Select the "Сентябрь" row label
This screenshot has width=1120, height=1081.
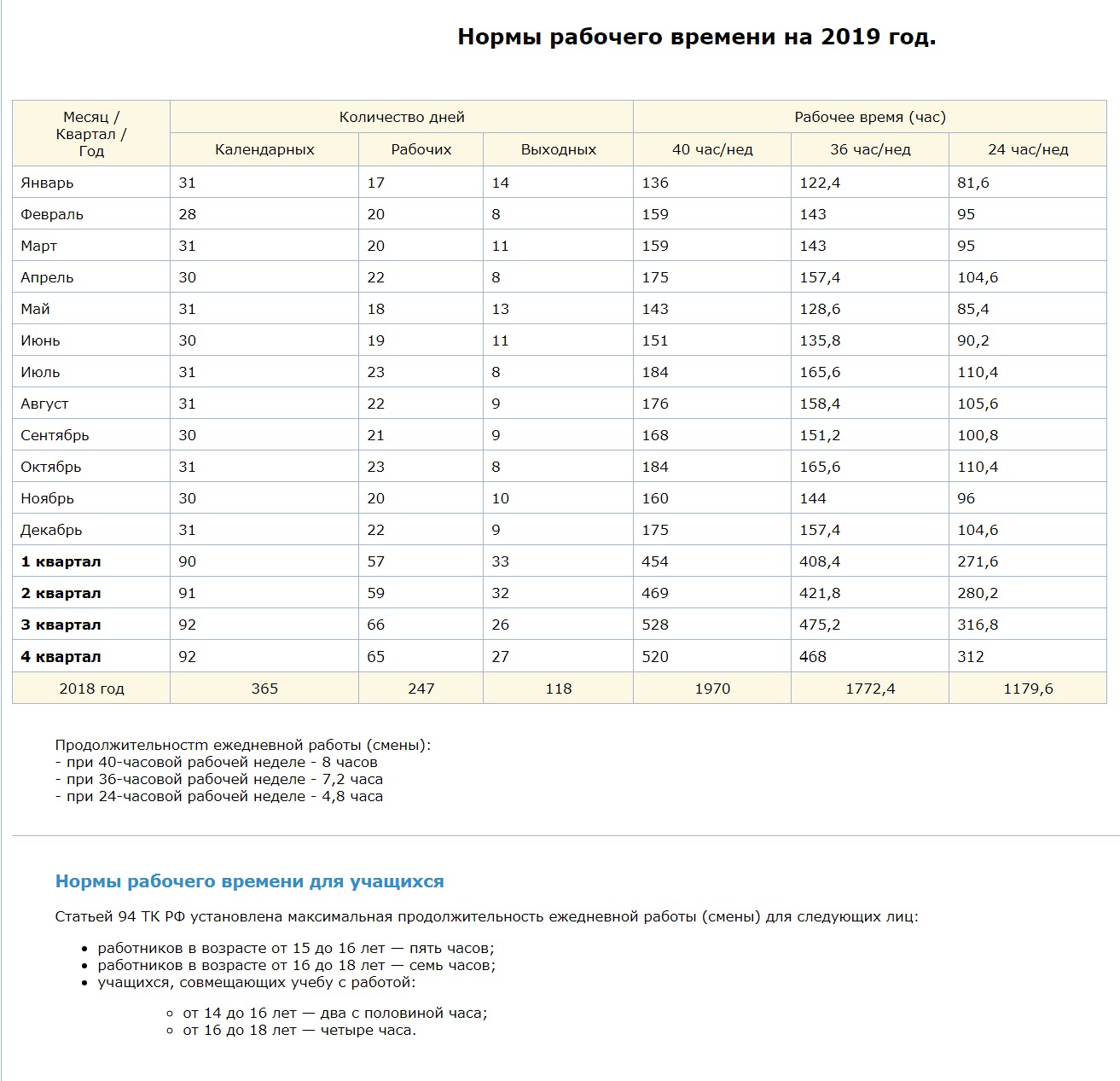(55, 435)
